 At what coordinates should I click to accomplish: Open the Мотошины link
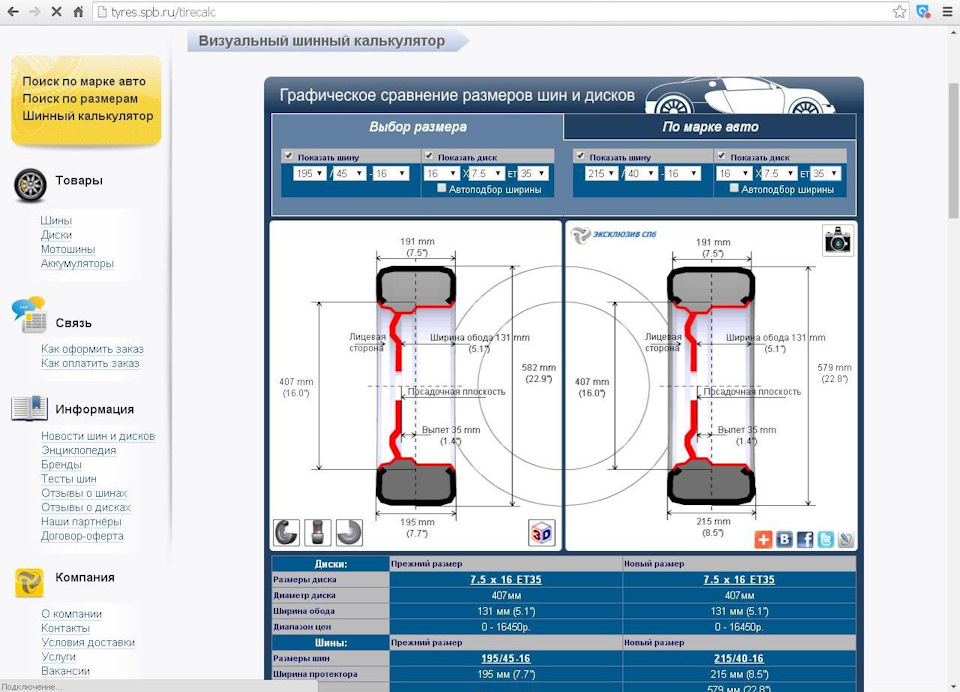(68, 249)
